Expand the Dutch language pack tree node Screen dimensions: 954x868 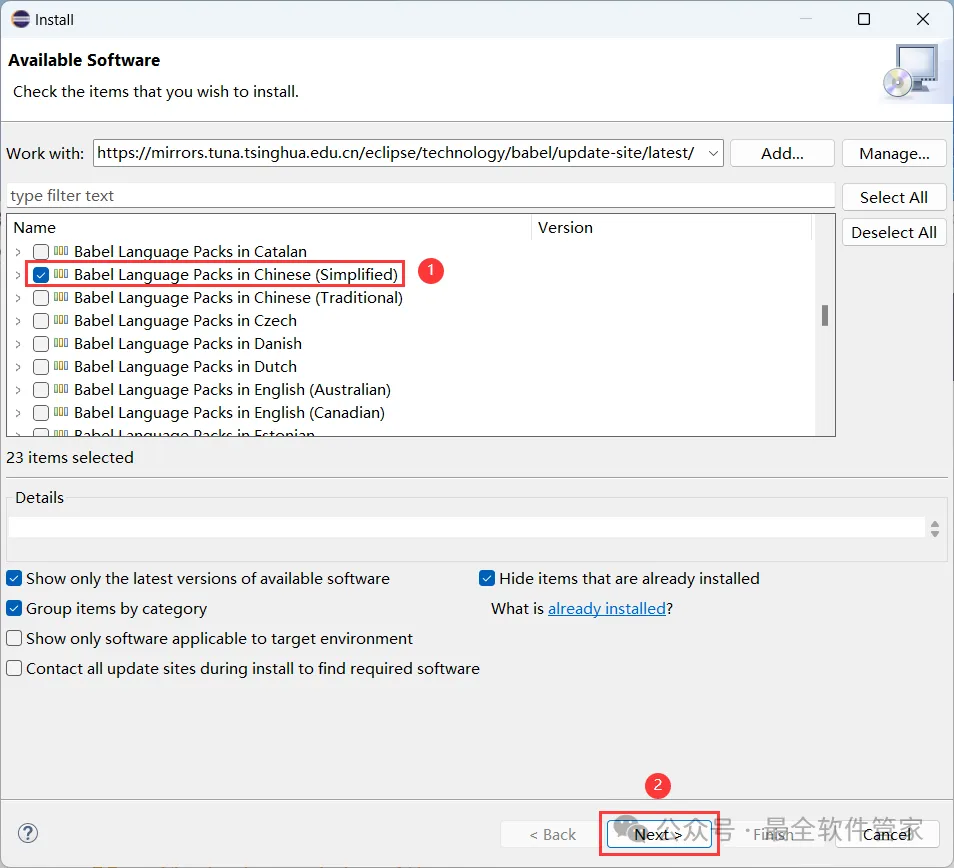click(x=18, y=367)
